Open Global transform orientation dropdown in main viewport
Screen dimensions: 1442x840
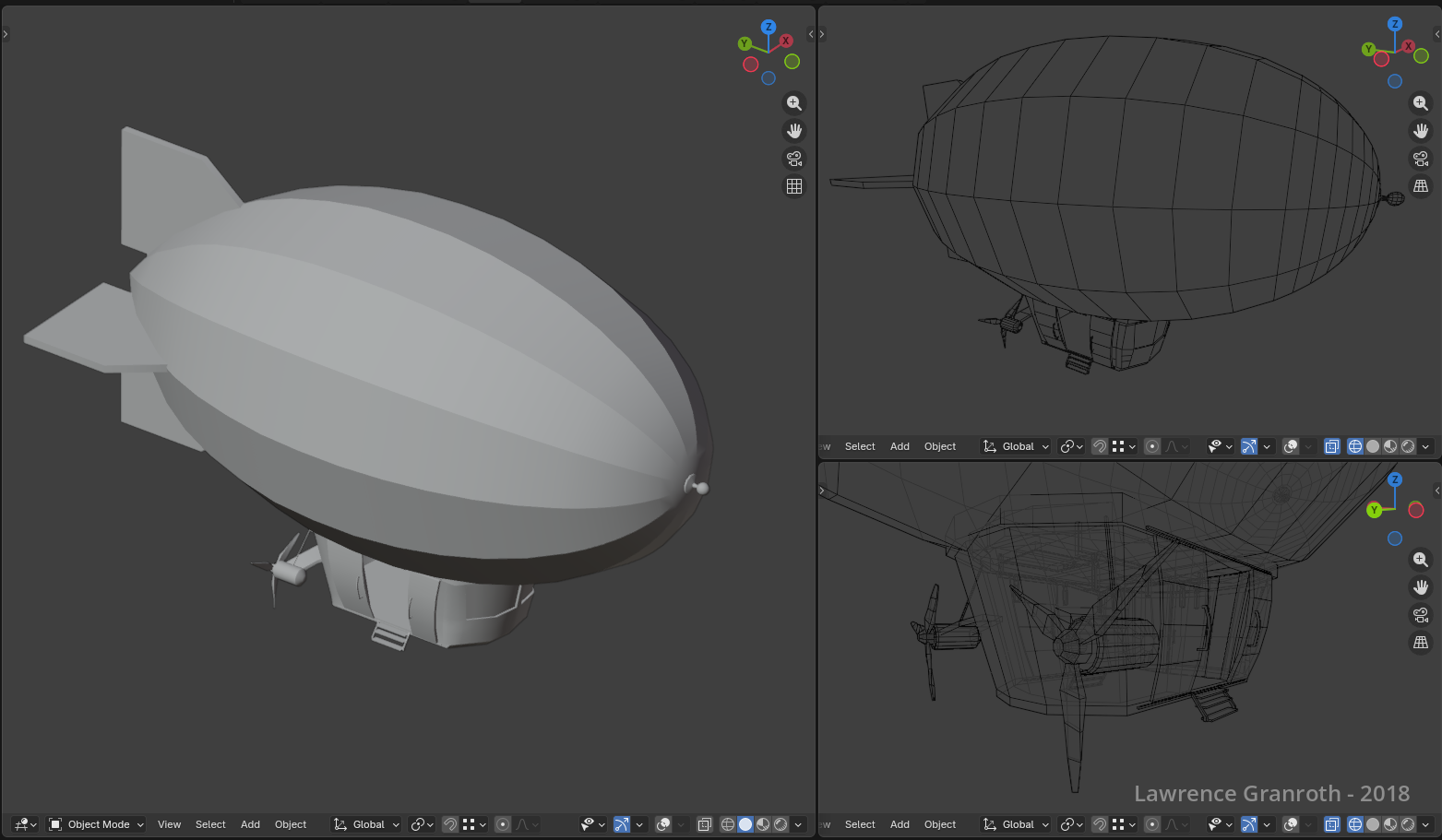pos(367,824)
